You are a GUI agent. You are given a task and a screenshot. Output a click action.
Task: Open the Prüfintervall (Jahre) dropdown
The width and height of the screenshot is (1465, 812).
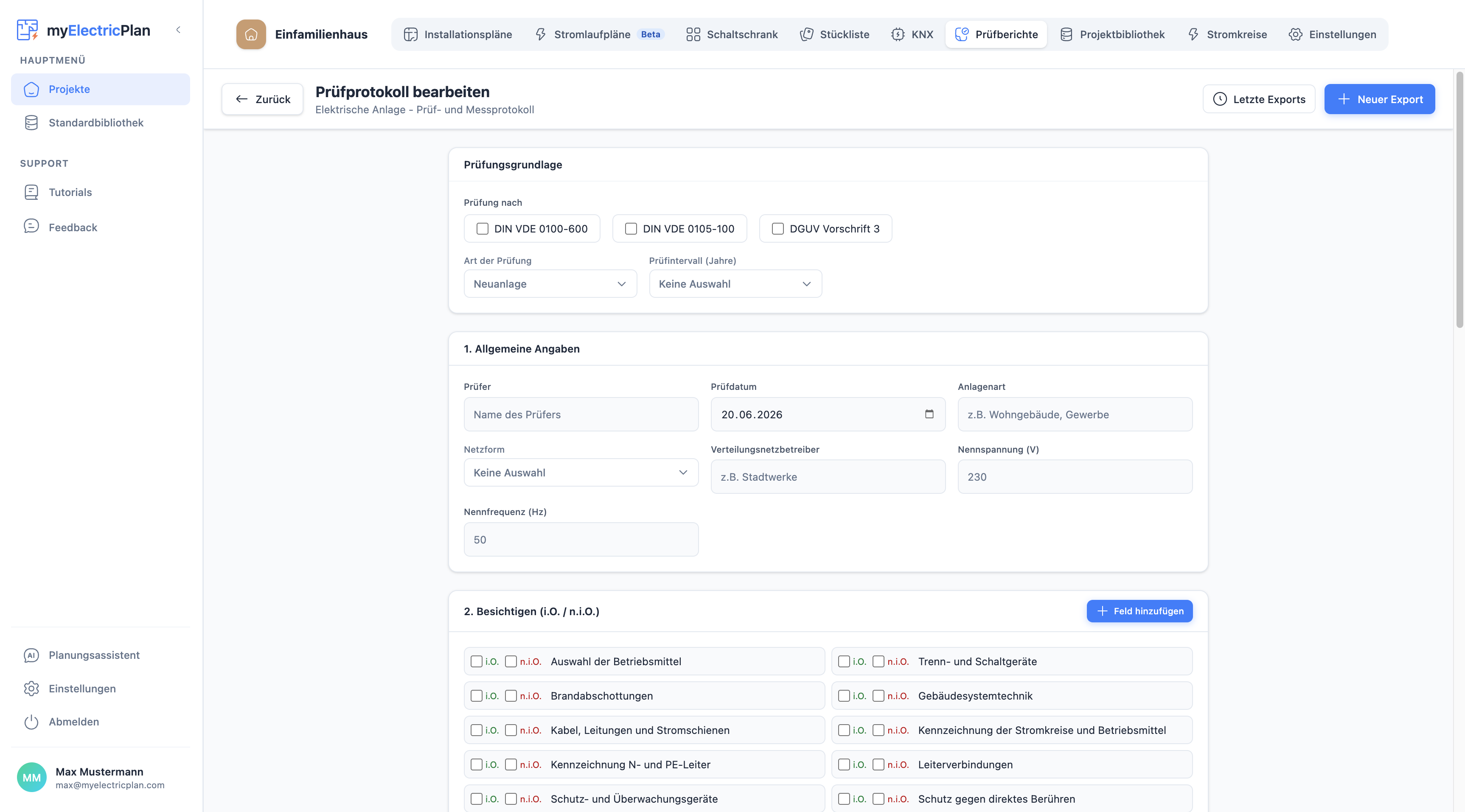coord(735,284)
